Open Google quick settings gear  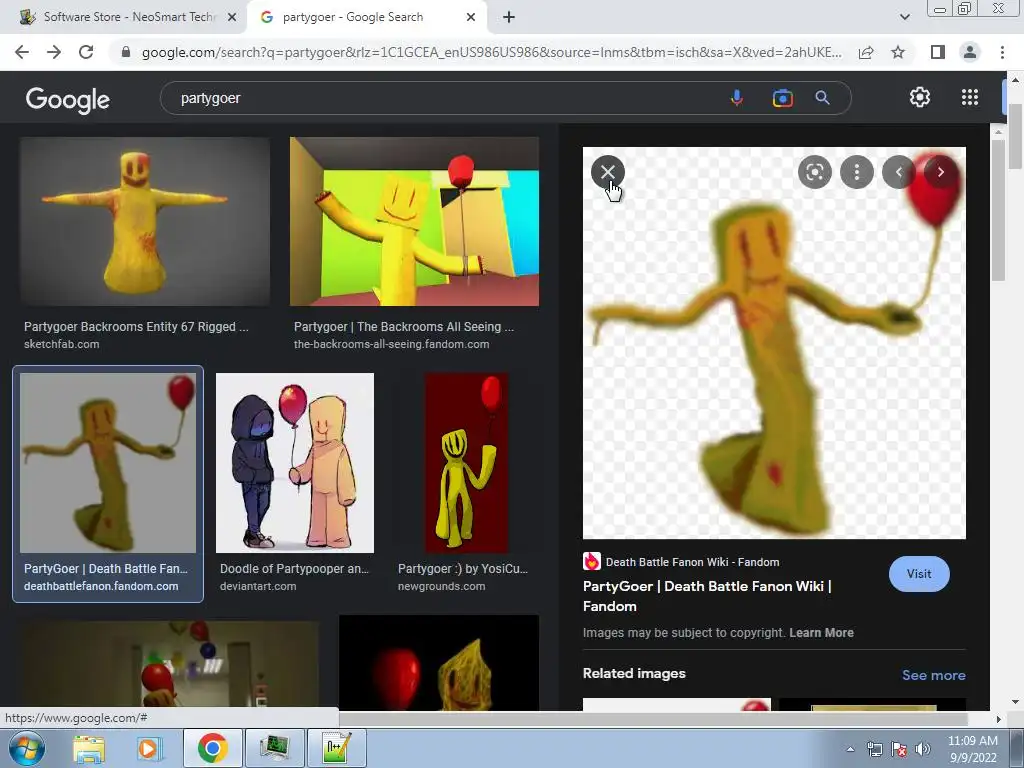920,97
